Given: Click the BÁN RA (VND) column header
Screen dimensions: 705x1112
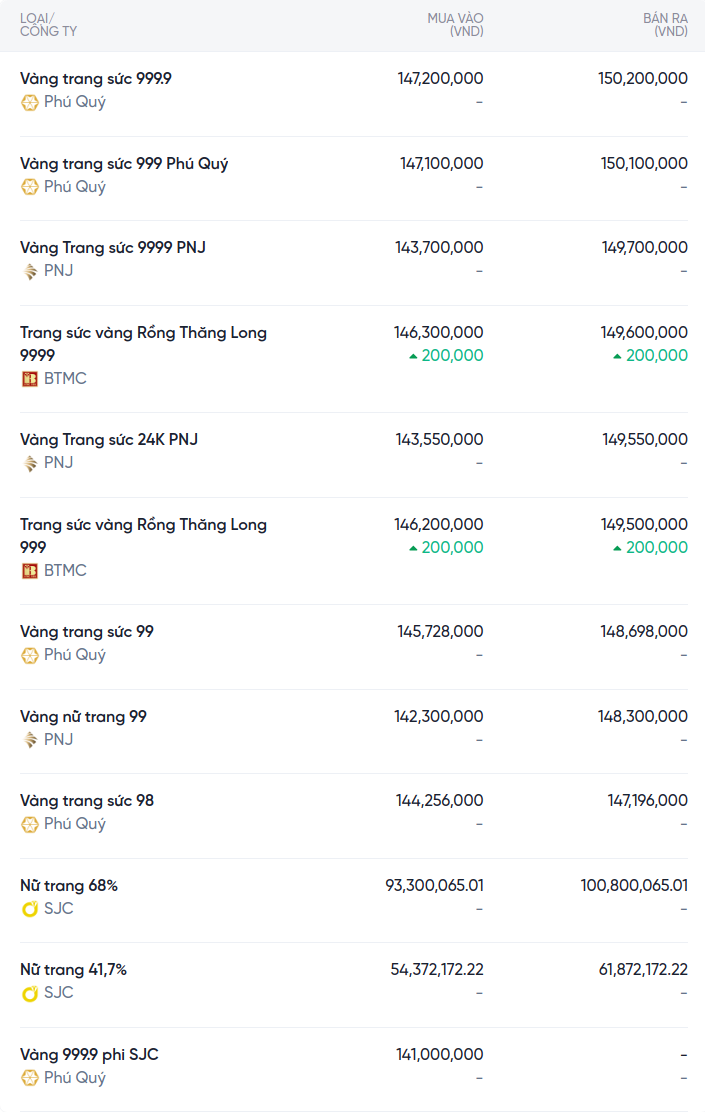Looking at the screenshot, I should [x=665, y=25].
